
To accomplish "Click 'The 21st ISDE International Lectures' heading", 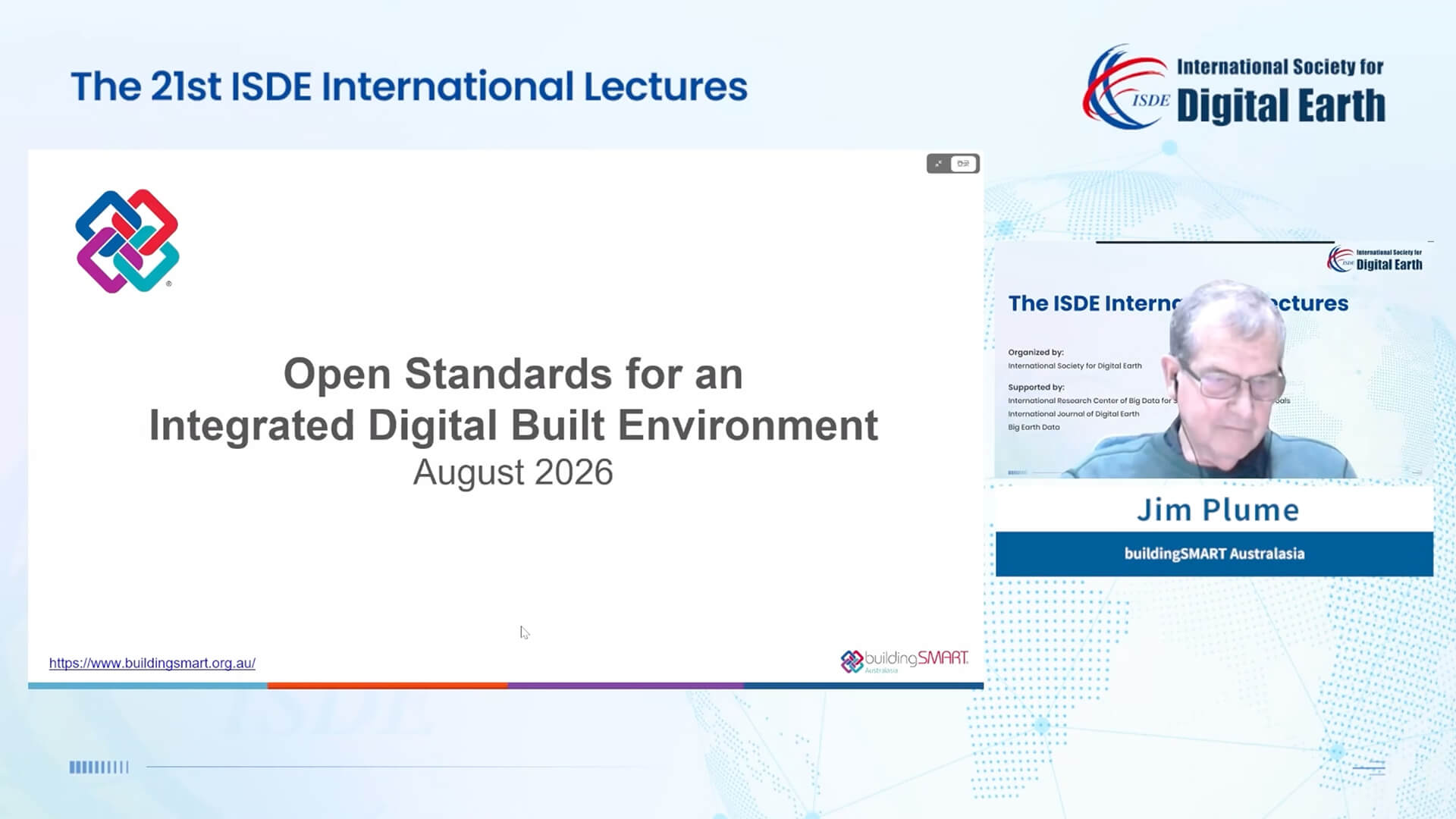I will pos(409,86).
